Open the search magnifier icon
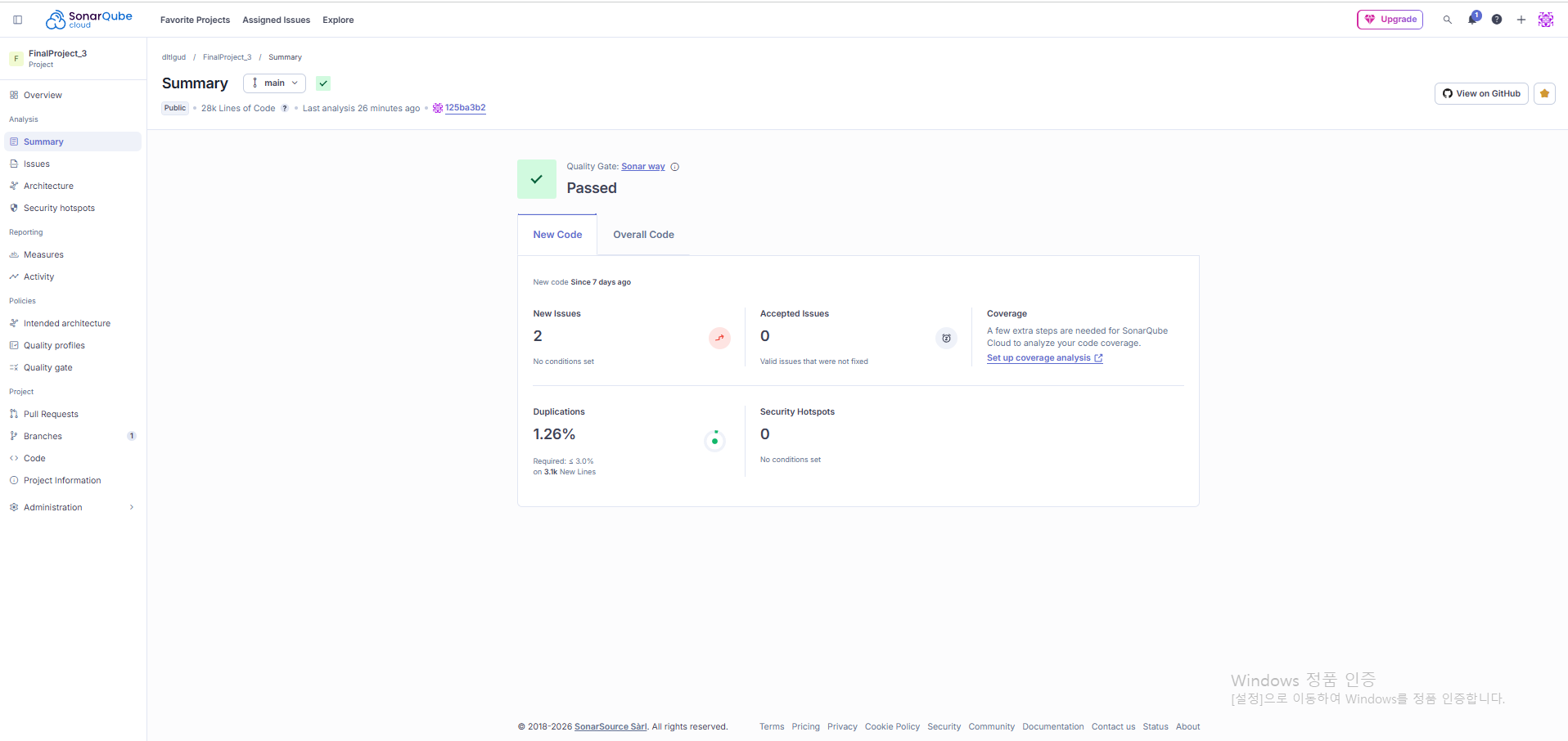The width and height of the screenshot is (1568, 741). tap(1447, 20)
